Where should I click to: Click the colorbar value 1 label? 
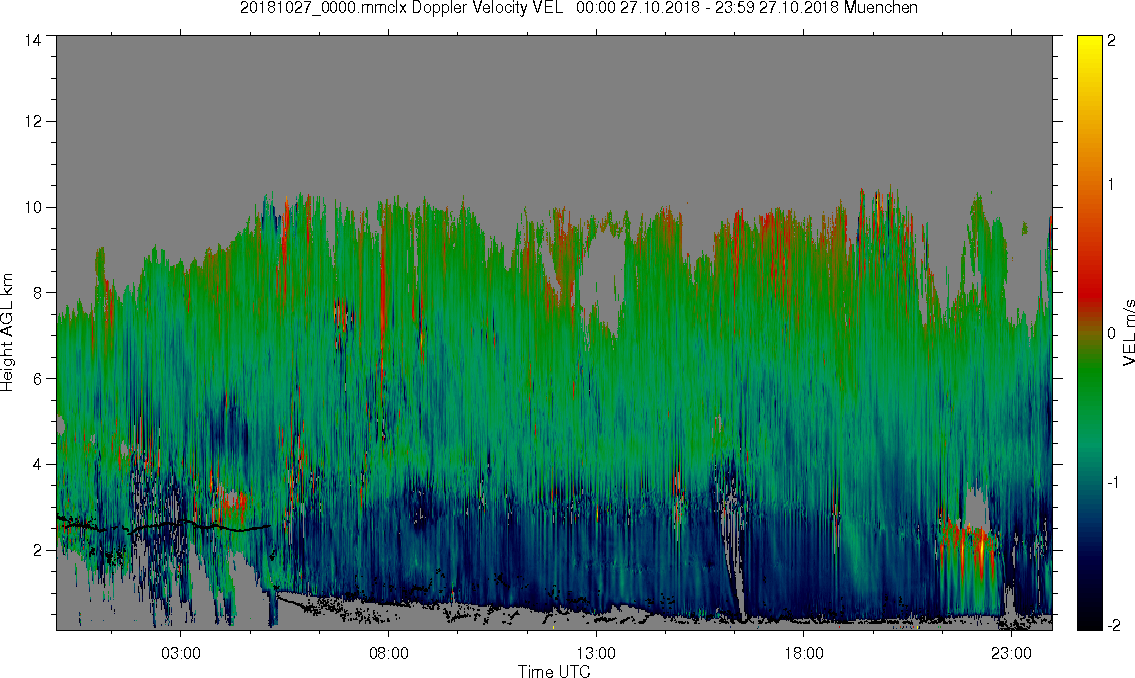click(x=1111, y=185)
